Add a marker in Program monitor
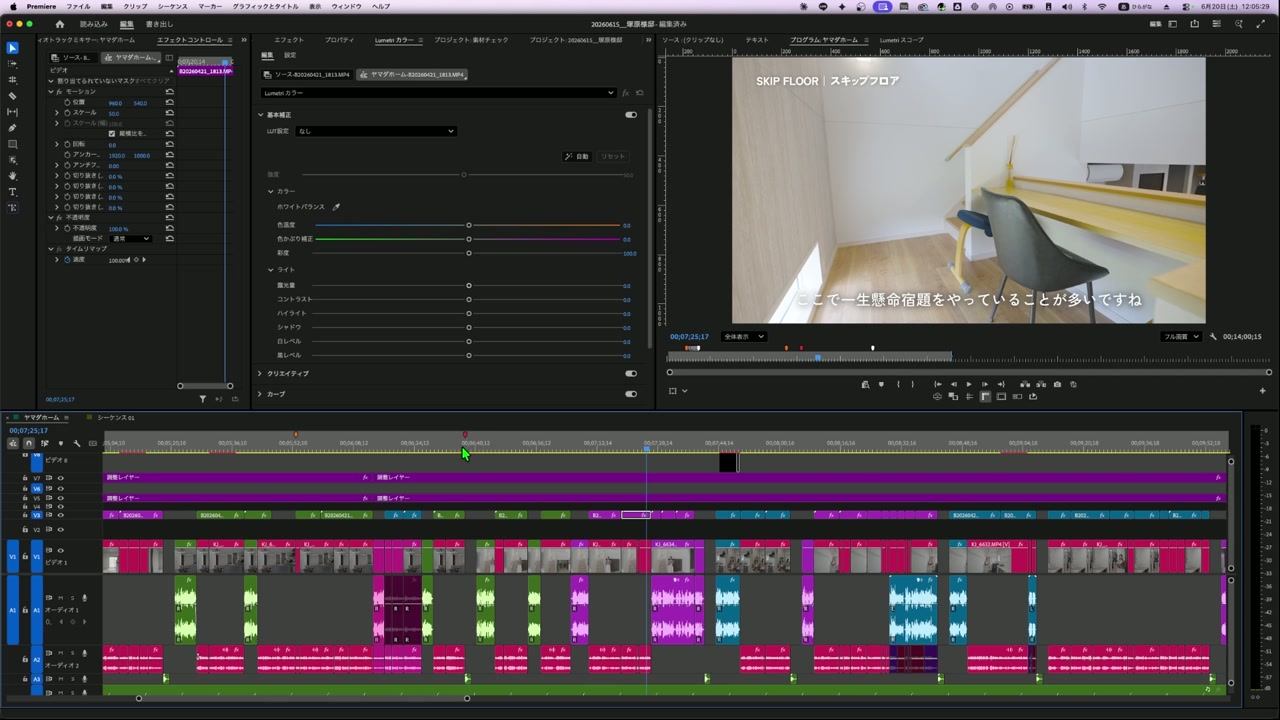Image resolution: width=1280 pixels, height=720 pixels. click(x=881, y=384)
